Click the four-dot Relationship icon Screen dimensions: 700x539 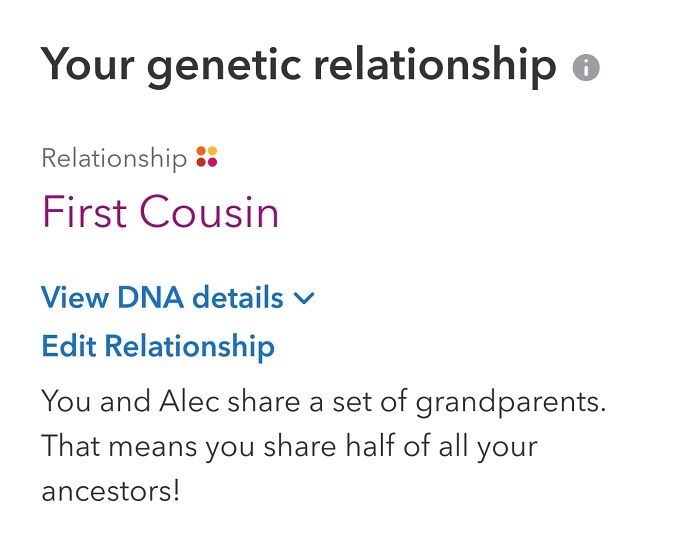coord(207,157)
